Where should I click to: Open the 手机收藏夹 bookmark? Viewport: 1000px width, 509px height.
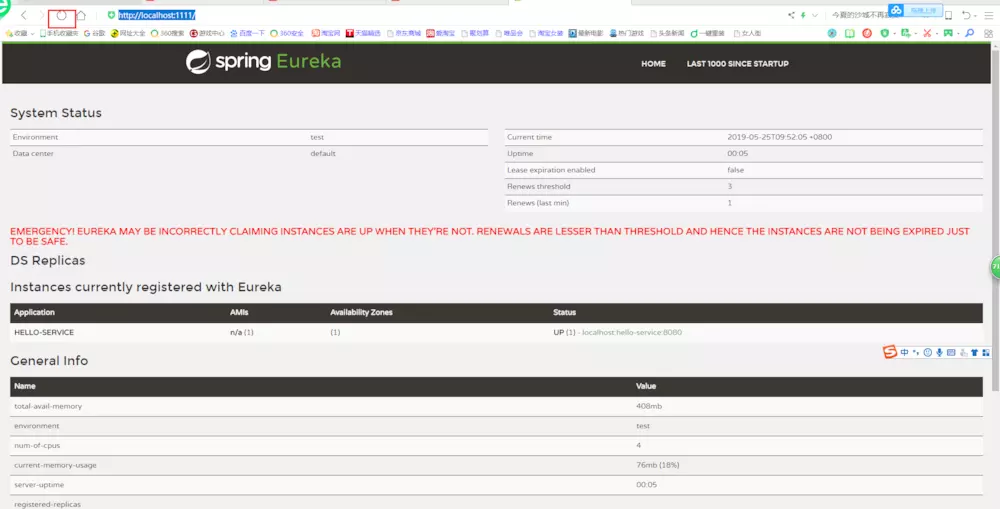tap(58, 33)
